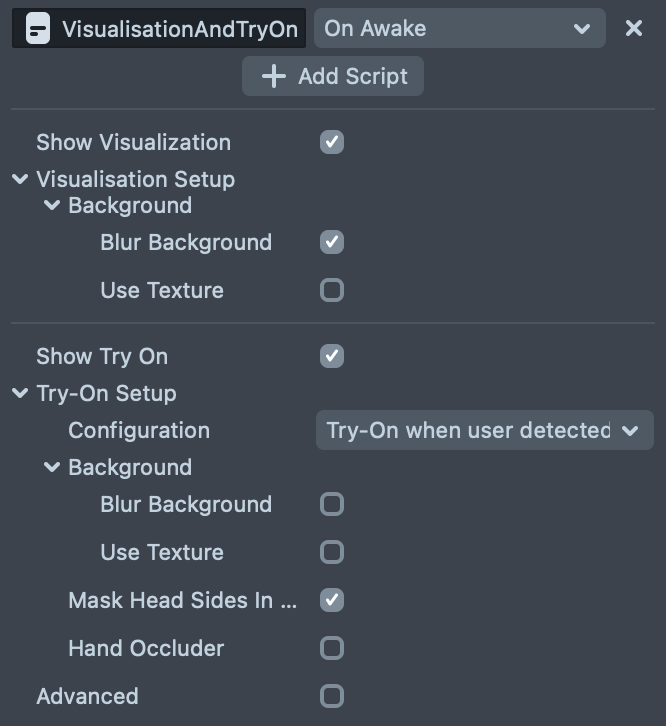Screen dimensions: 666x726
Task: Enable the Hand Occluder checkbox
Action: pyautogui.click(x=332, y=648)
